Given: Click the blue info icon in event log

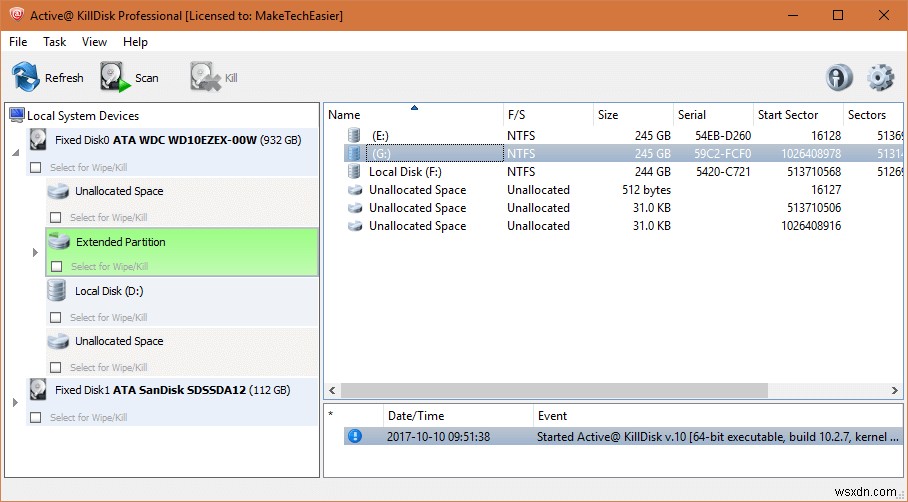Looking at the screenshot, I should (x=355, y=436).
